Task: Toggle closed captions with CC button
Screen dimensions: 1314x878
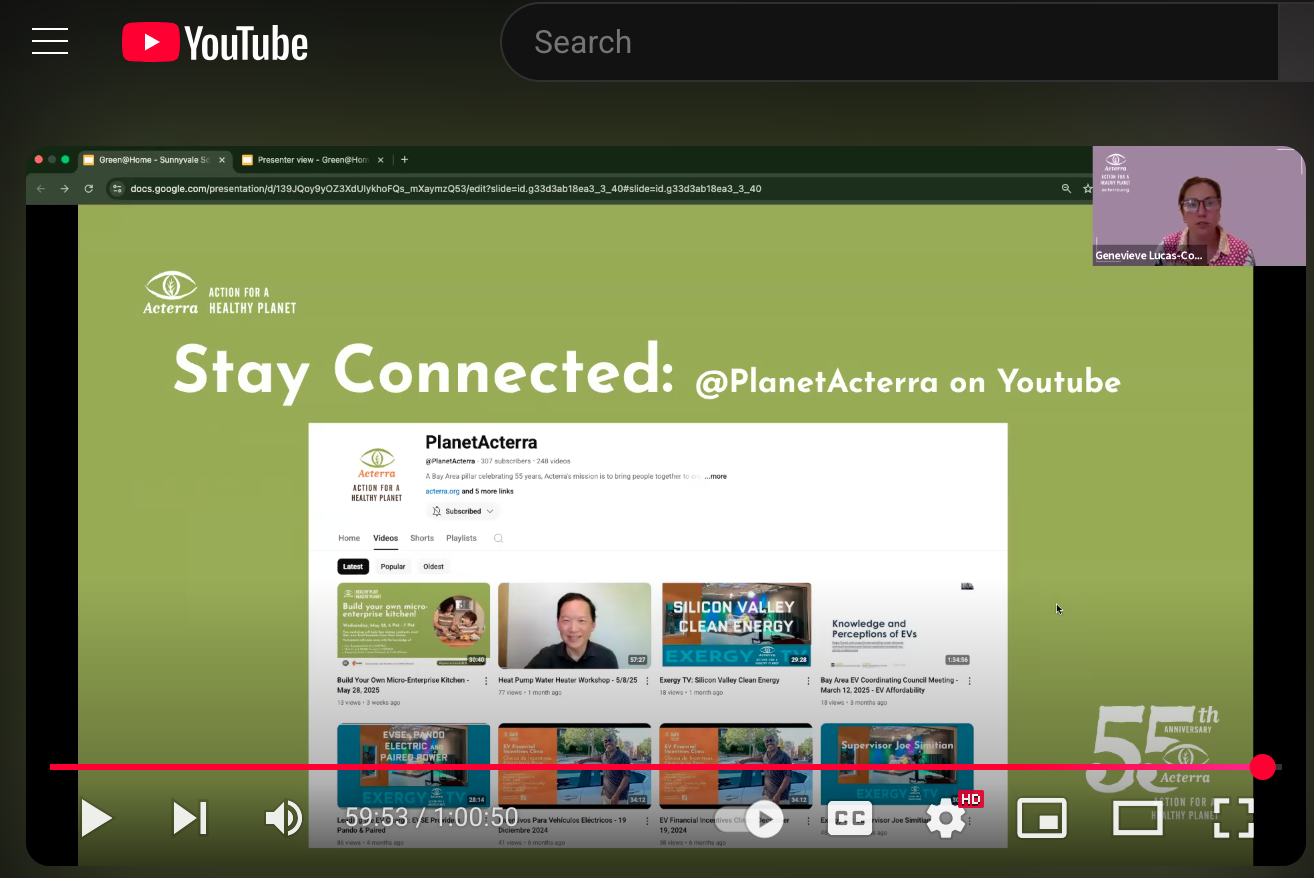Action: (850, 818)
